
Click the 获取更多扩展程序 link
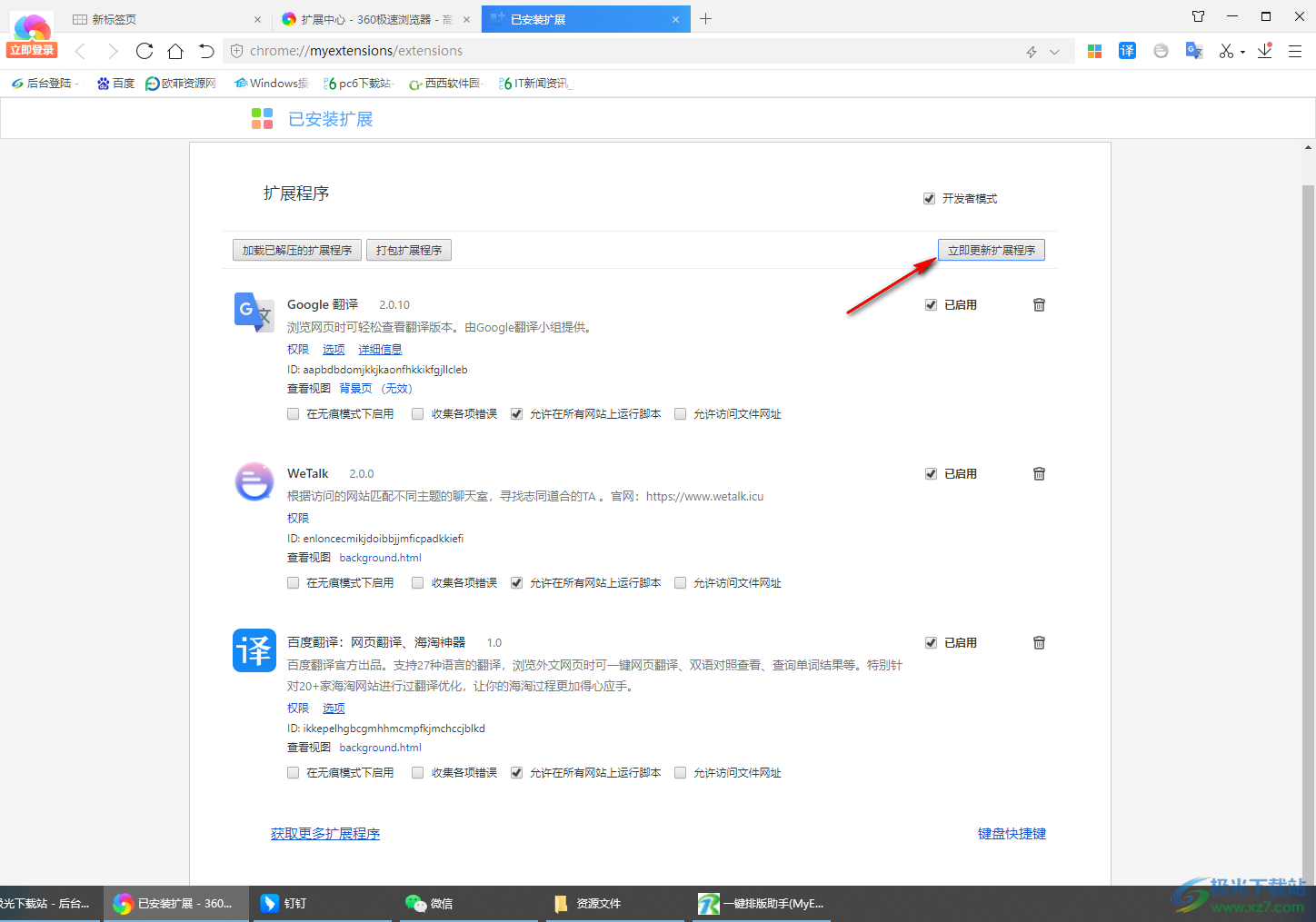[325, 834]
